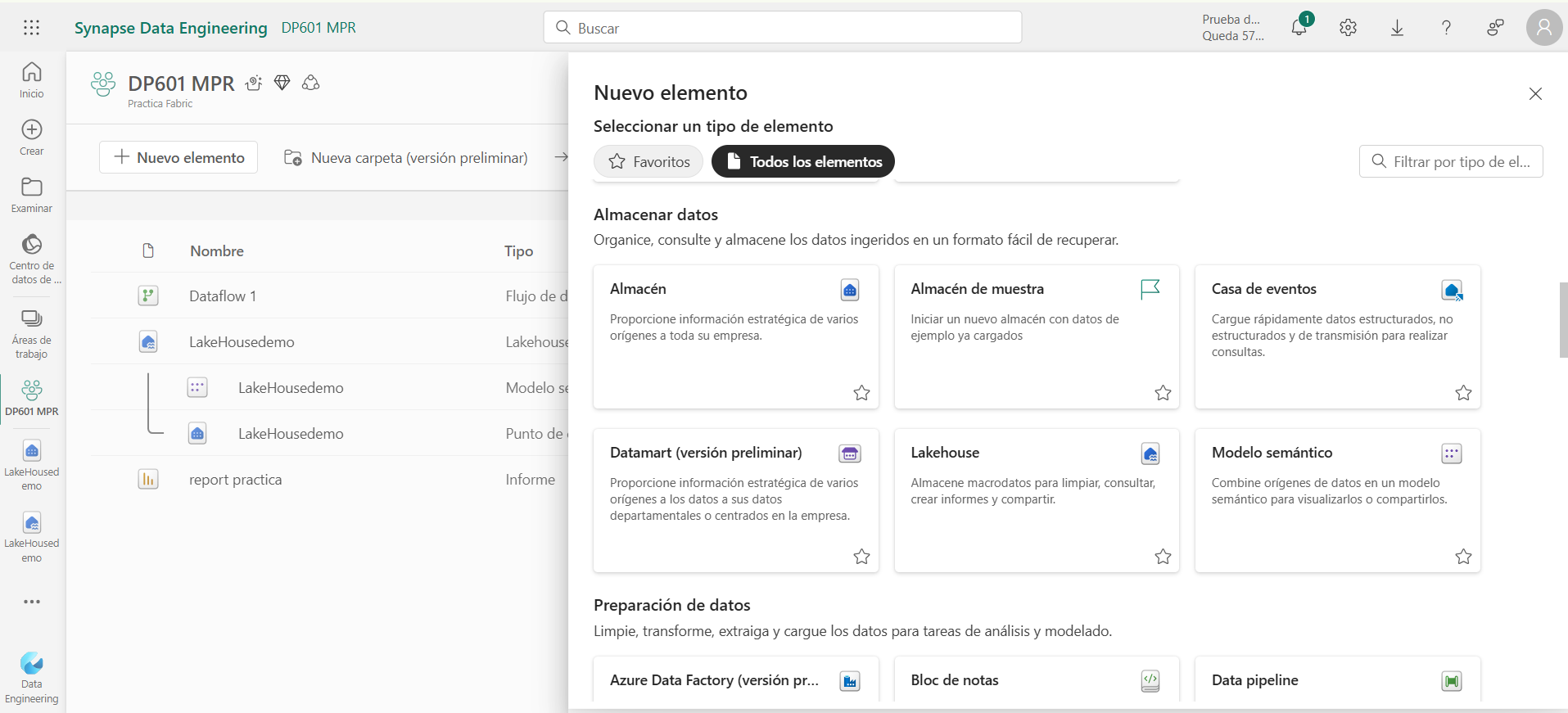Open the app launcher grid icon
Screen dimensions: 1568x713
[x=31, y=28]
